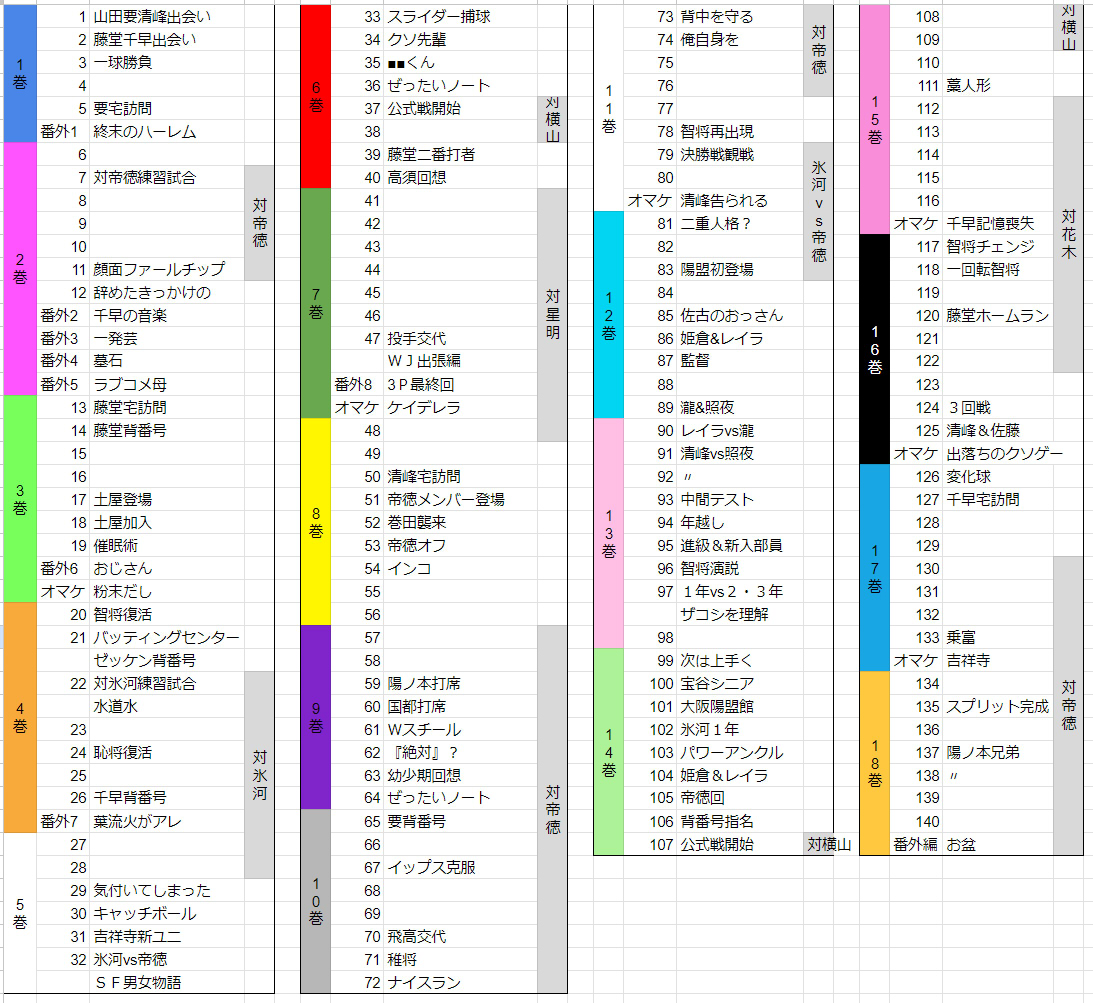The height and width of the screenshot is (1003, 1093).
Task: Select the cell '山田要清峰出会い'
Action: click(x=167, y=16)
